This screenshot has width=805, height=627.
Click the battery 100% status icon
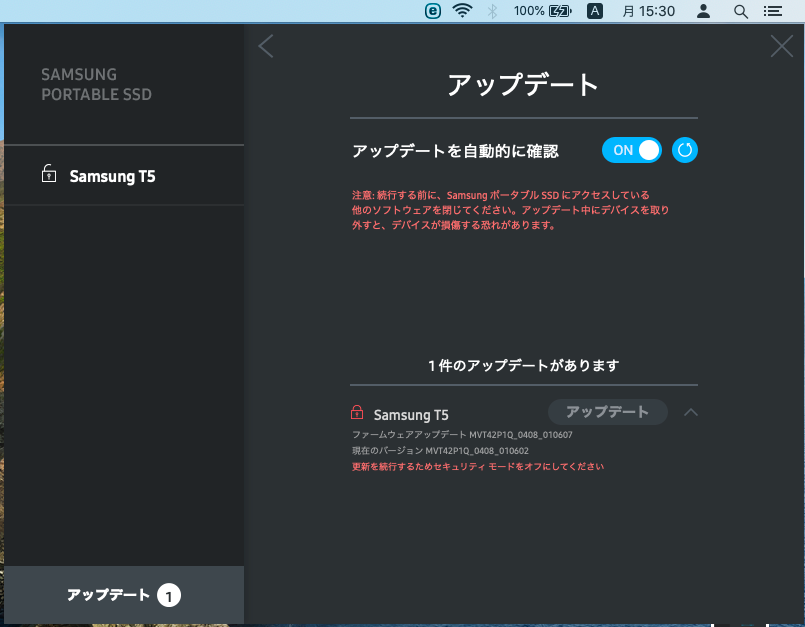coord(547,11)
